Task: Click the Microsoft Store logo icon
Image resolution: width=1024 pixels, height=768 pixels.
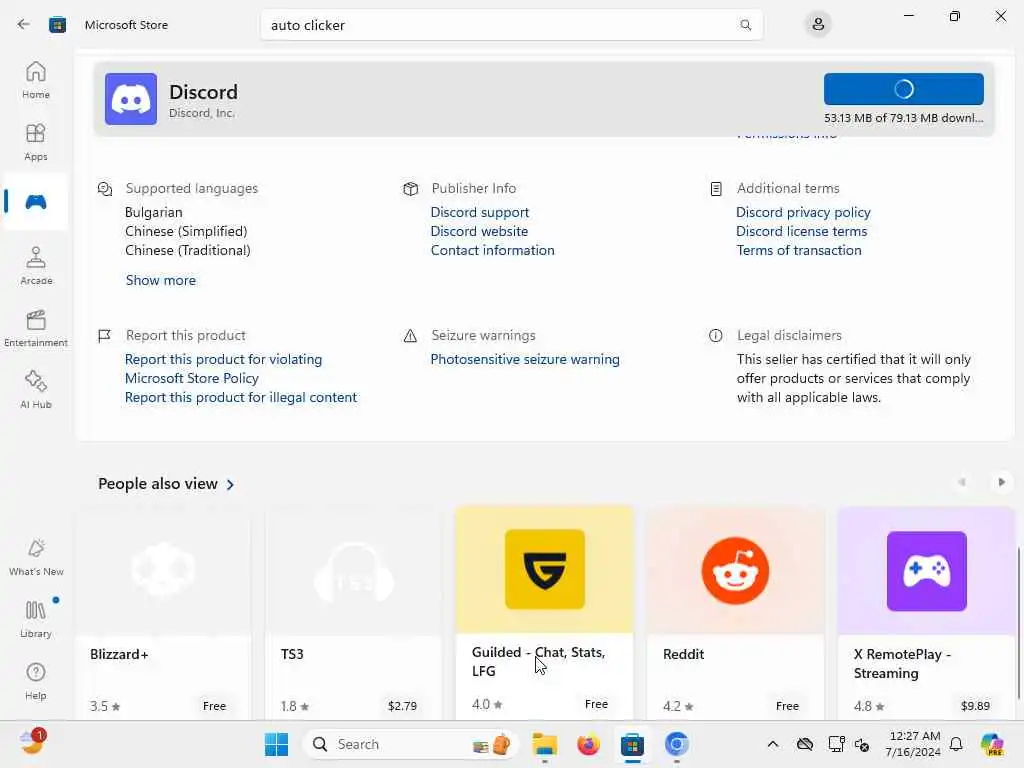Action: [x=57, y=25]
